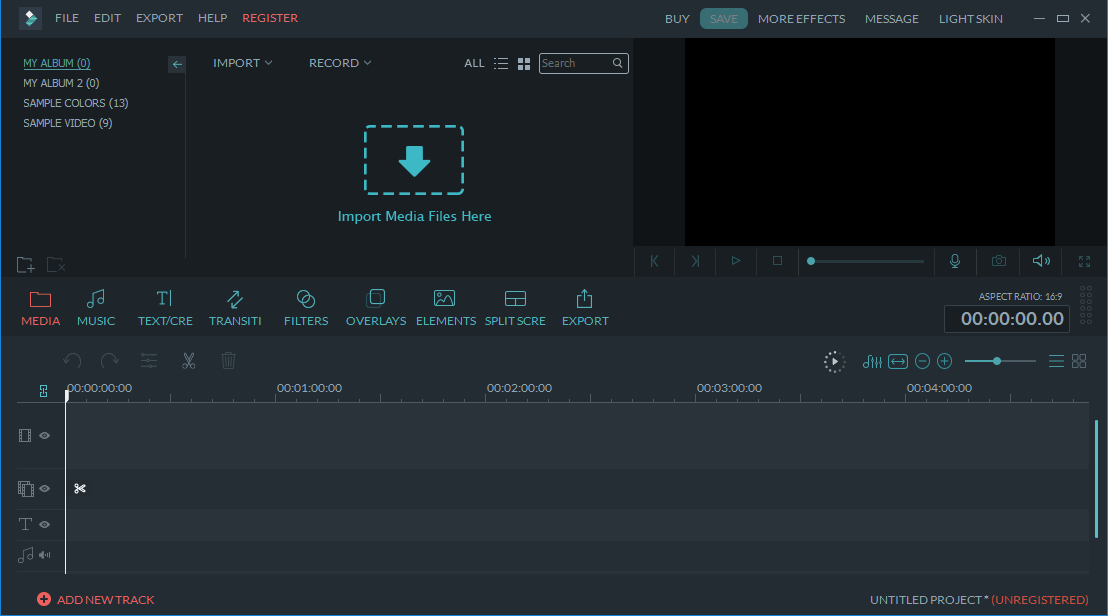Stop the preview playback

[x=777, y=261]
